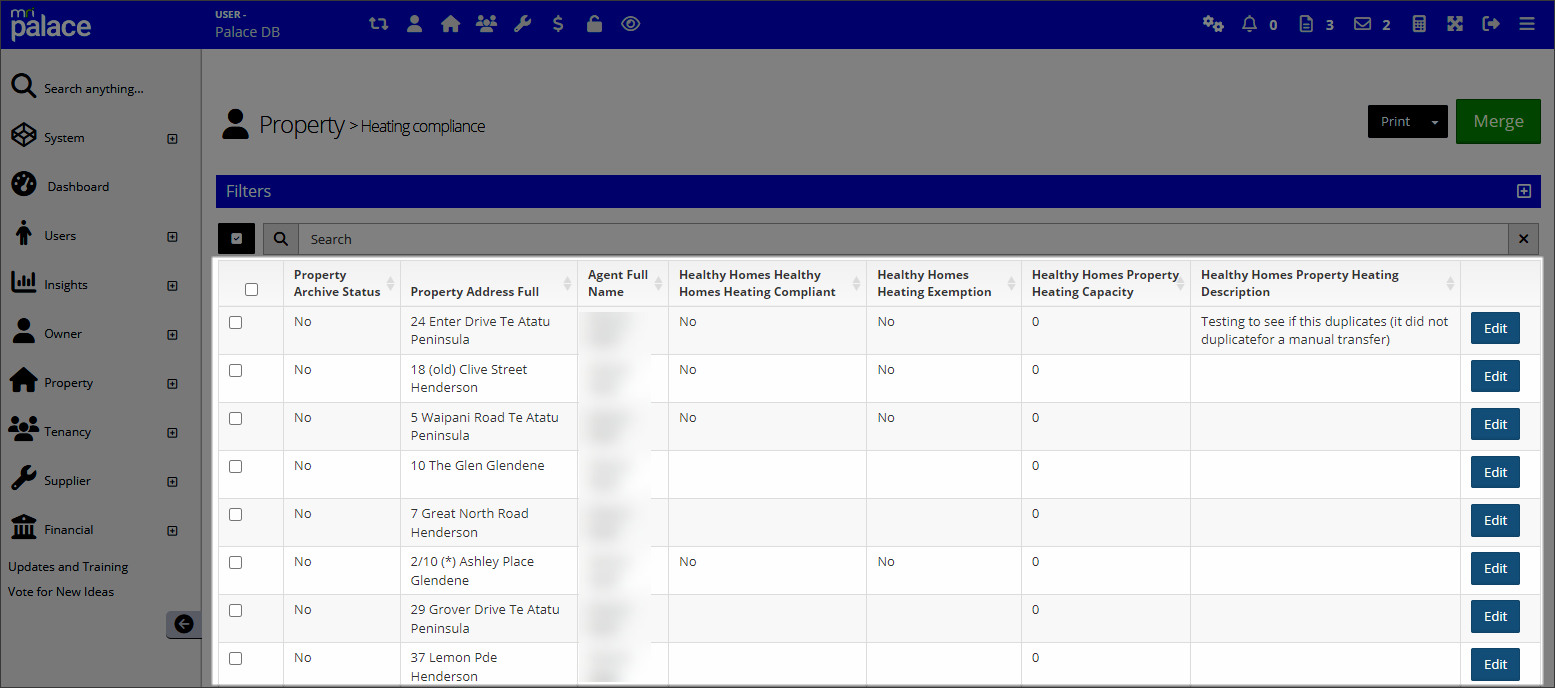
Task: Click the green Merge button
Action: click(1498, 121)
